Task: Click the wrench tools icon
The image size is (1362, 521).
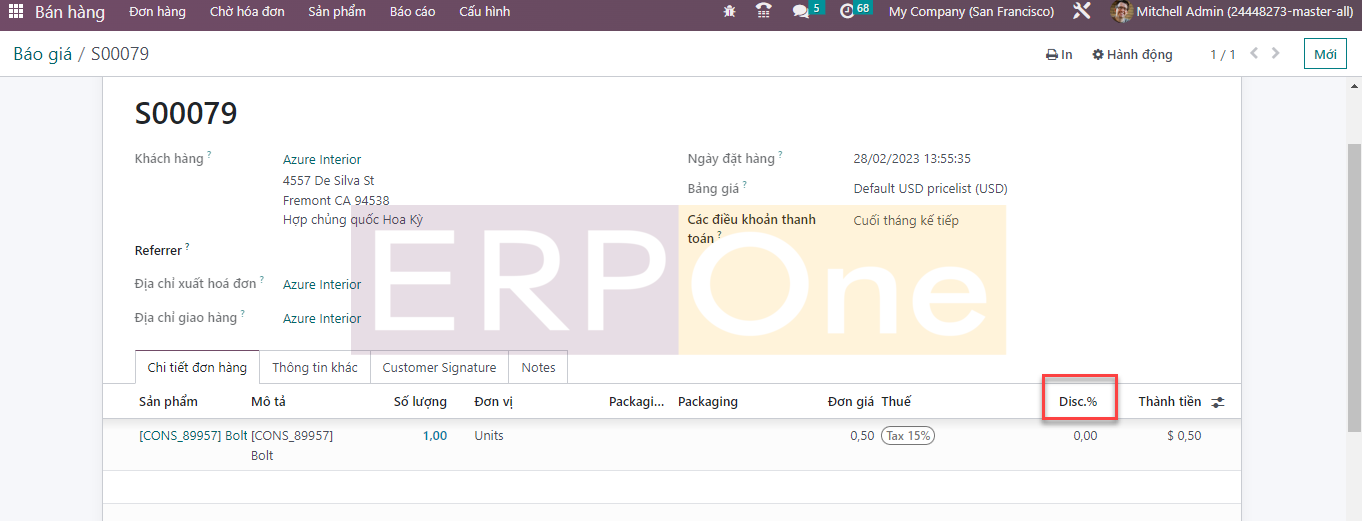Action: [x=1081, y=12]
